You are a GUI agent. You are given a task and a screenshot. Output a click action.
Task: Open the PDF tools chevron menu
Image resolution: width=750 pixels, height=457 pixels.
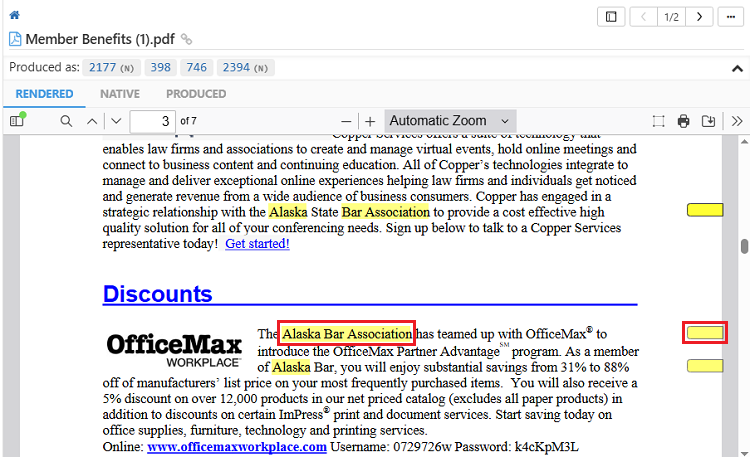pyautogui.click(x=737, y=121)
